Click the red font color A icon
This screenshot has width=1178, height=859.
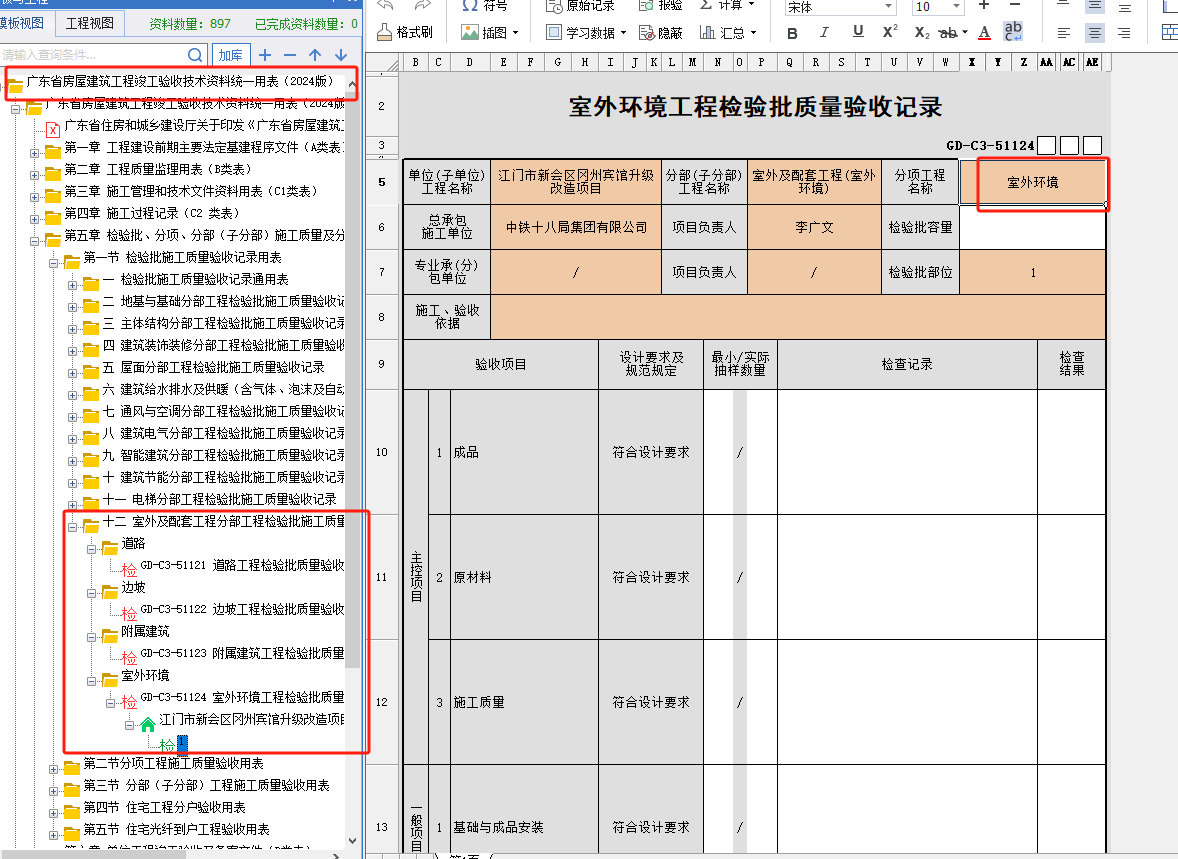(x=985, y=32)
